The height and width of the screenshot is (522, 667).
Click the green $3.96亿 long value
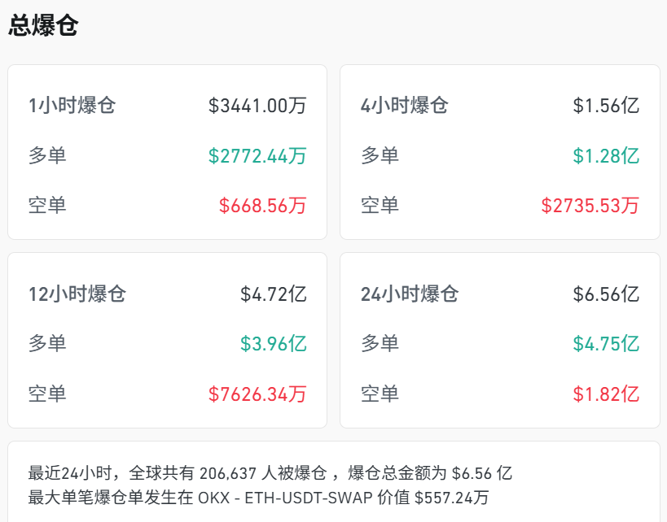click(x=273, y=344)
